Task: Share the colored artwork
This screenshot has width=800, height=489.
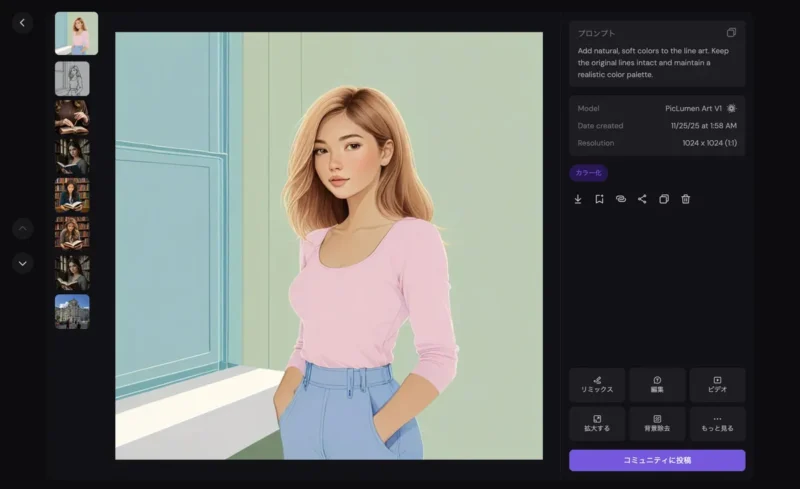Action: tap(642, 199)
